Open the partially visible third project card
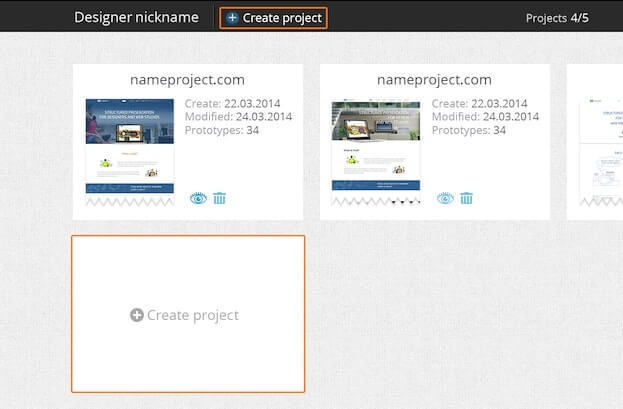The height and width of the screenshot is (409, 623). (595, 142)
